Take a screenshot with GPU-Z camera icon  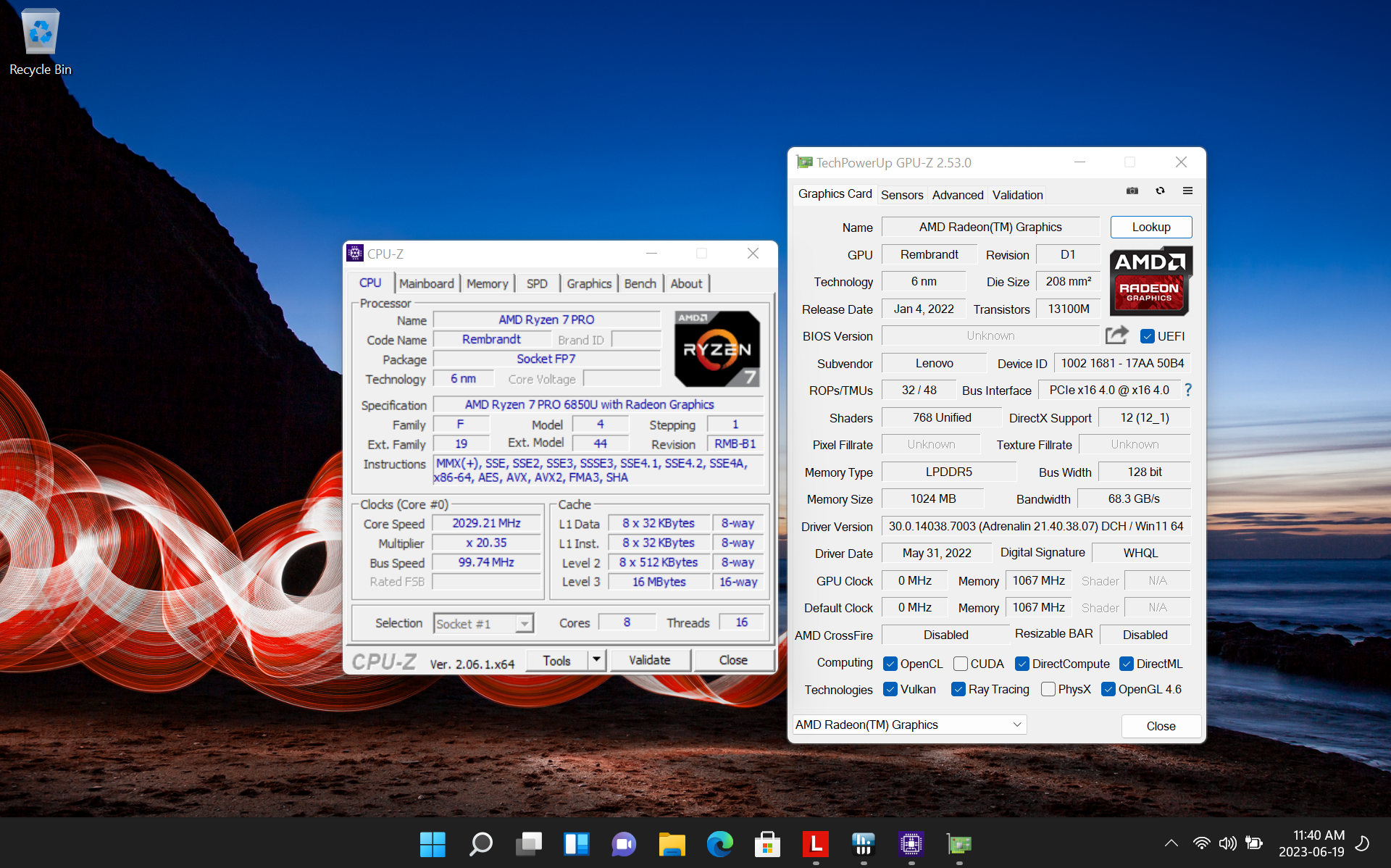1132,191
